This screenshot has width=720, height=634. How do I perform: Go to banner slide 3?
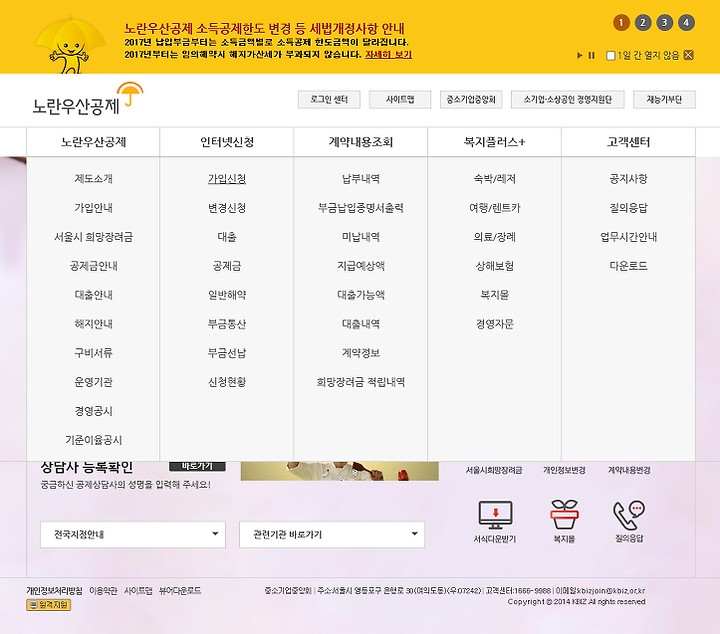(664, 22)
